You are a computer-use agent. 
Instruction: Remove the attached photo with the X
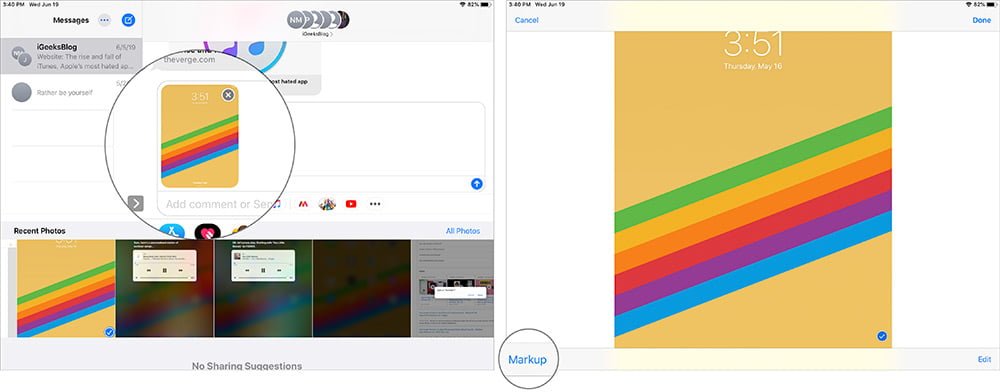pyautogui.click(x=228, y=95)
